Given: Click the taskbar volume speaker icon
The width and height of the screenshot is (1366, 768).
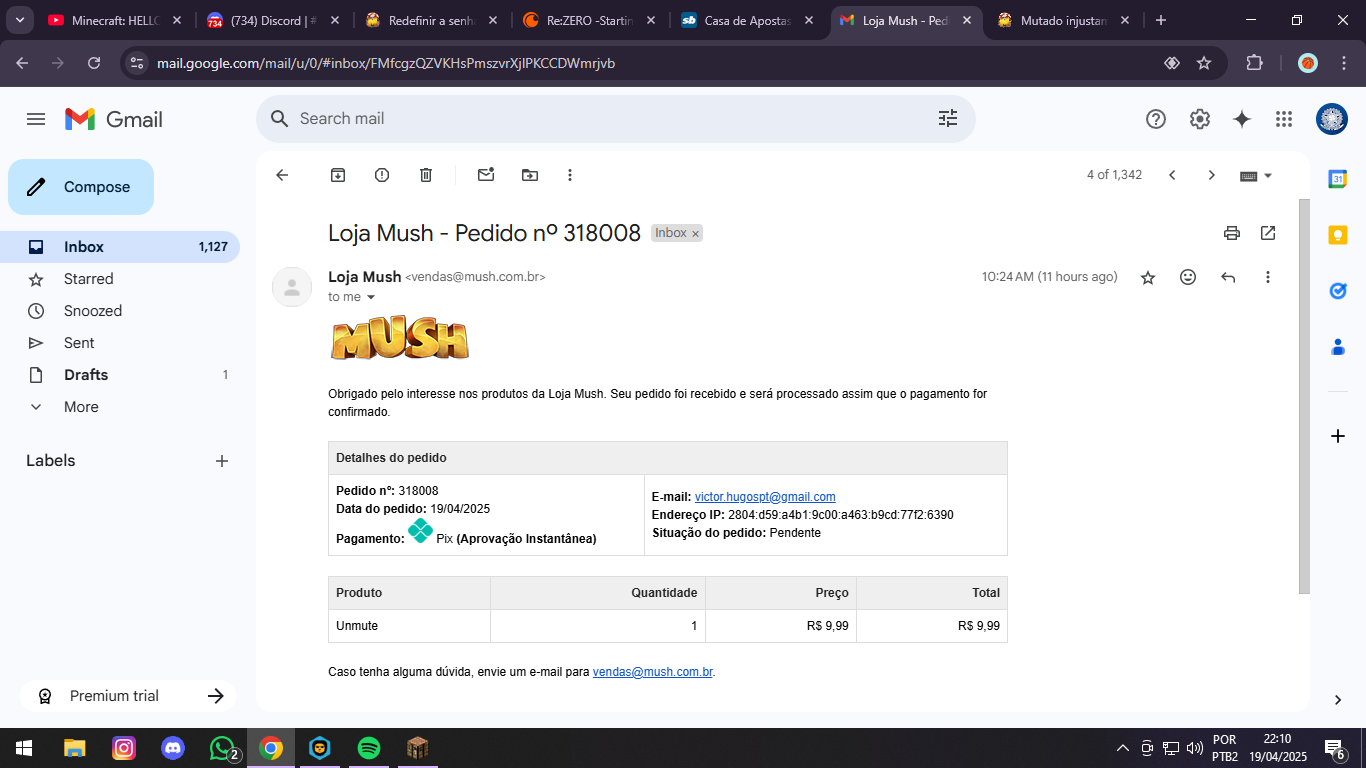Looking at the screenshot, I should tap(1194, 748).
